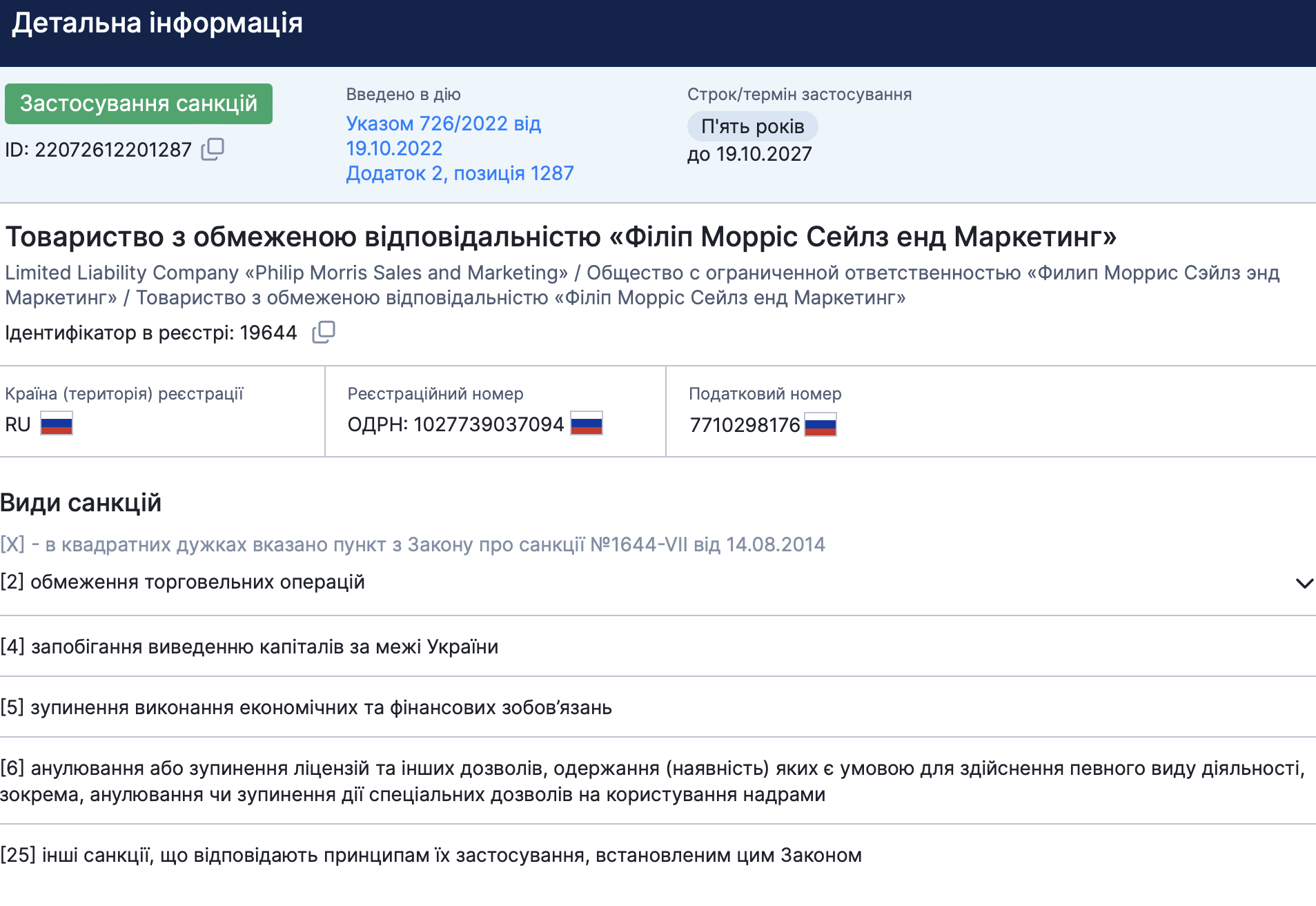Click the Детальна інформація header title
Screen dimensions: 1316x906
click(x=157, y=23)
